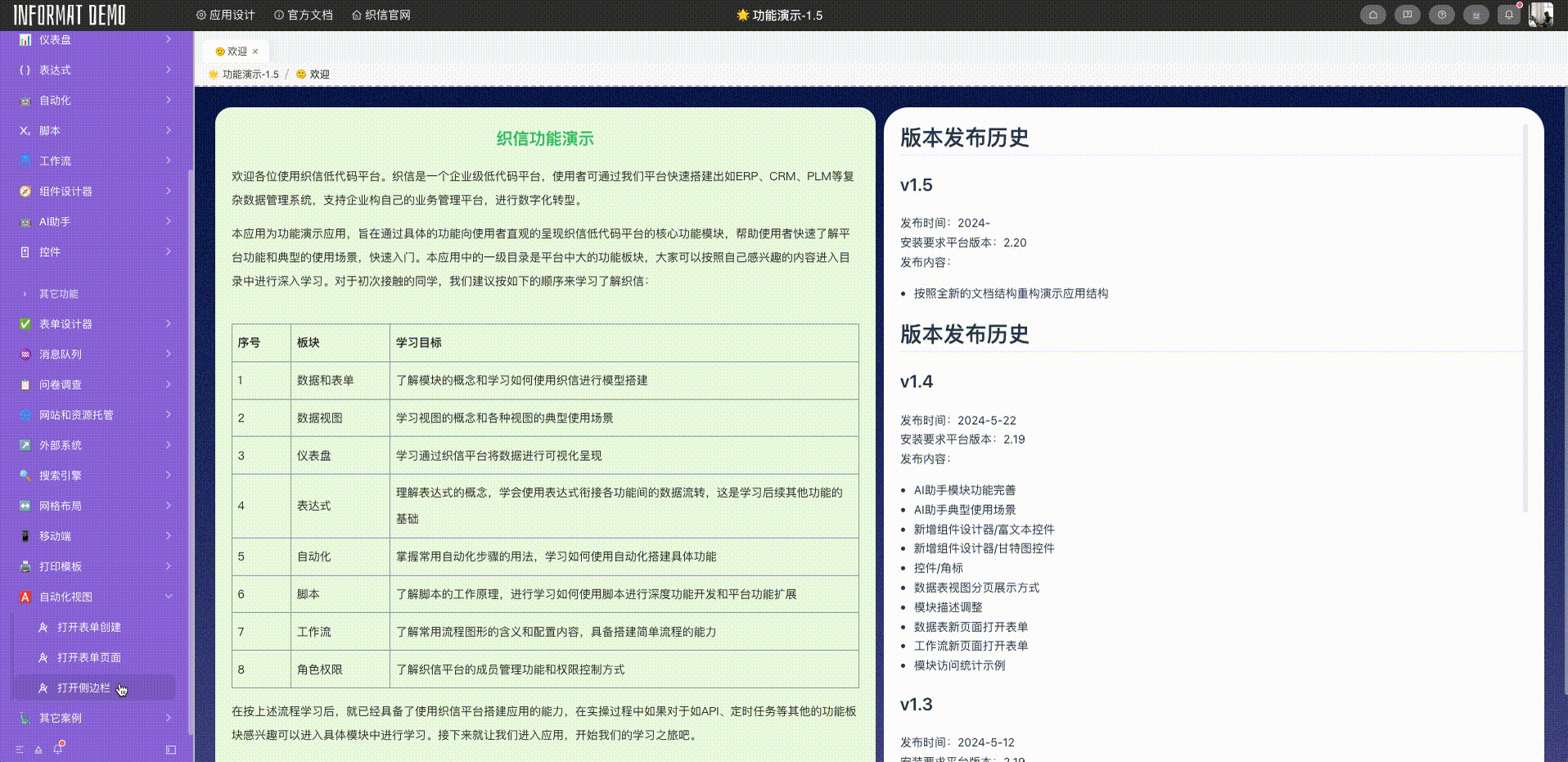
Task: Open the 消息队列 module icon
Action: point(25,354)
